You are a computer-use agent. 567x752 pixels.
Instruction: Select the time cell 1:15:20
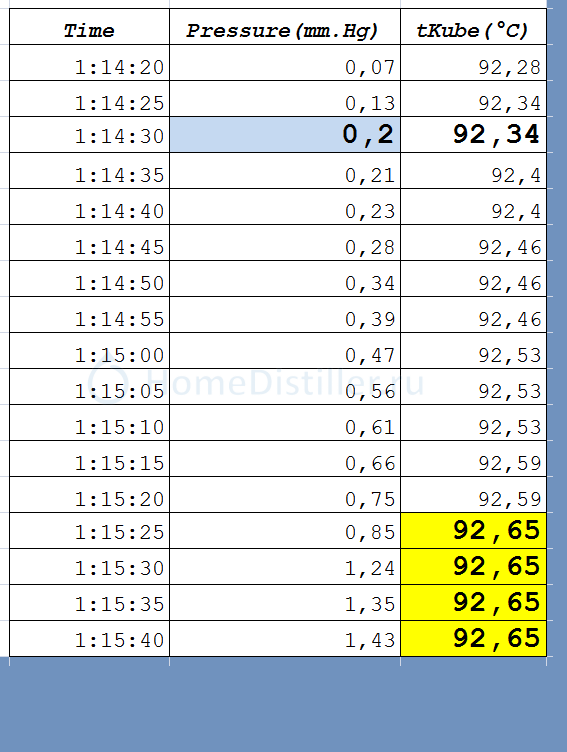[x=89, y=494]
